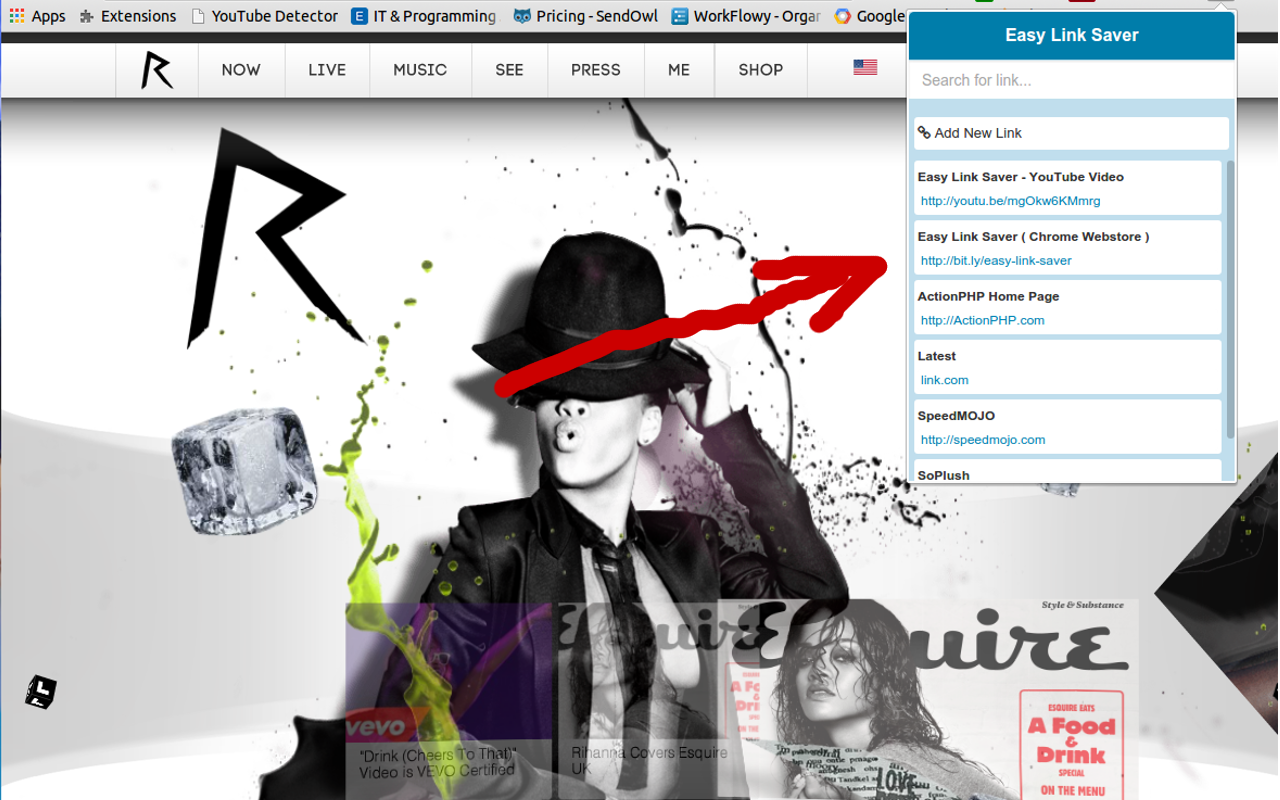The width and height of the screenshot is (1280, 800).
Task: Select the 'SoPlush' entry title
Action: coord(943,475)
